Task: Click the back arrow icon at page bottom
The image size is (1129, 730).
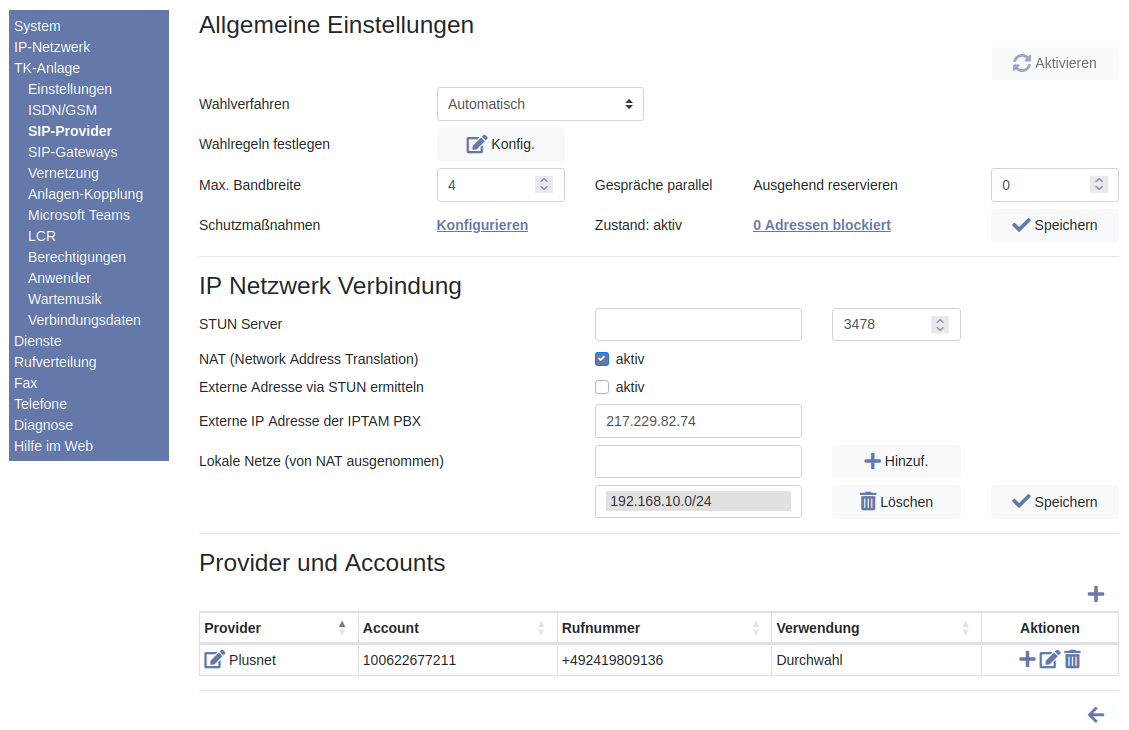Action: click(x=1095, y=714)
